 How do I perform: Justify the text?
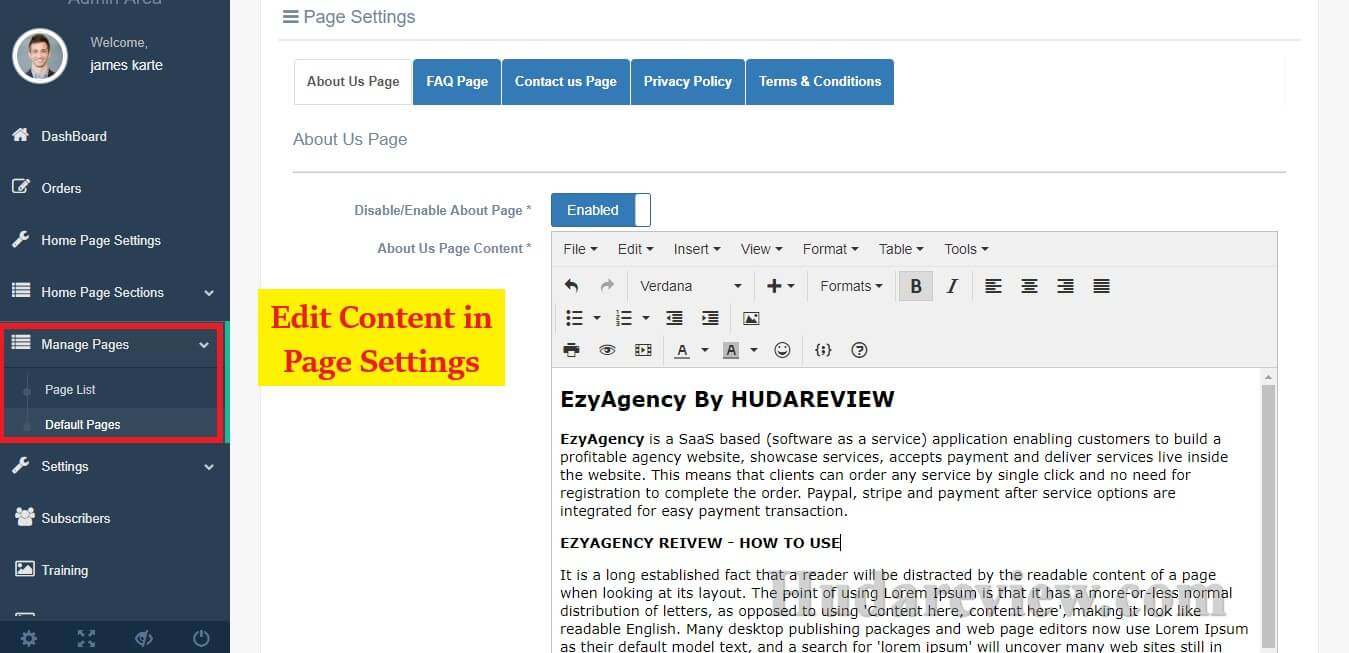pyautogui.click(x=1101, y=286)
